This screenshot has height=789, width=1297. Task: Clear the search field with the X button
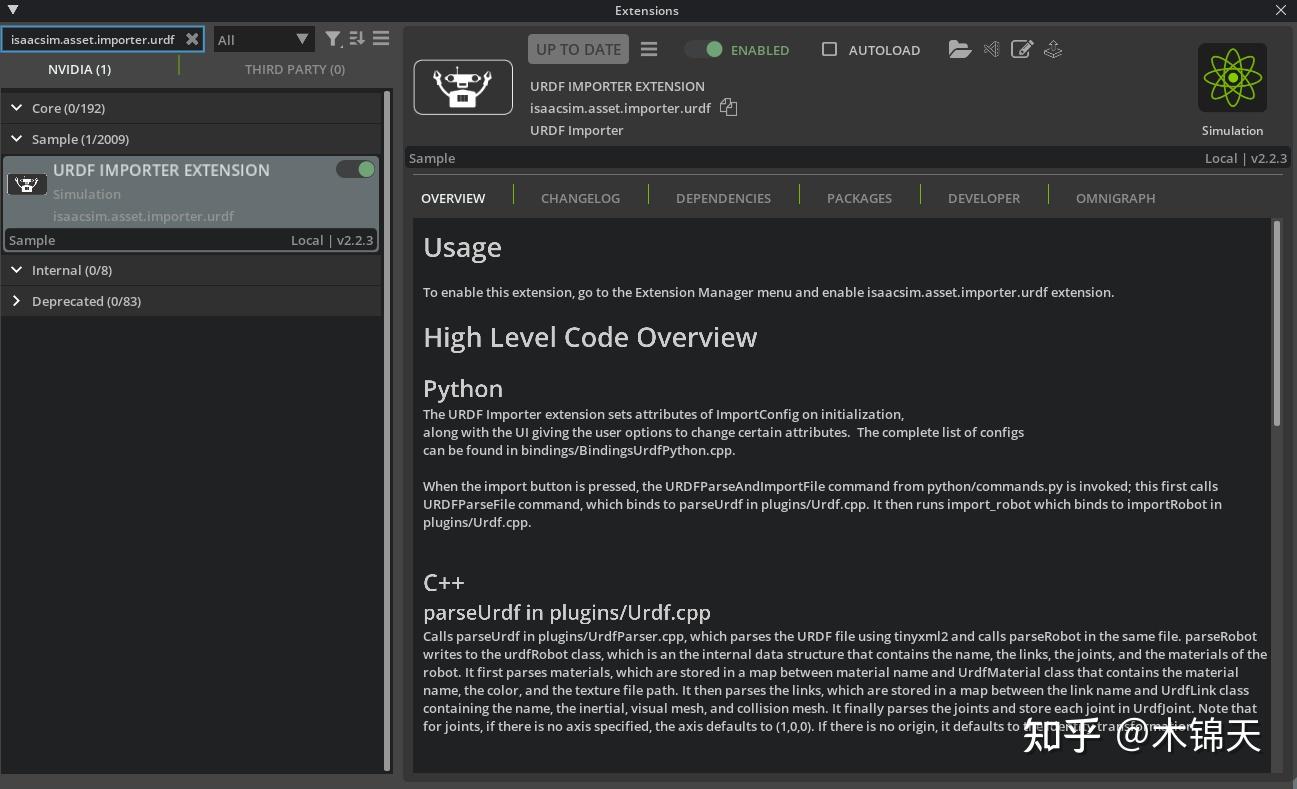point(192,38)
